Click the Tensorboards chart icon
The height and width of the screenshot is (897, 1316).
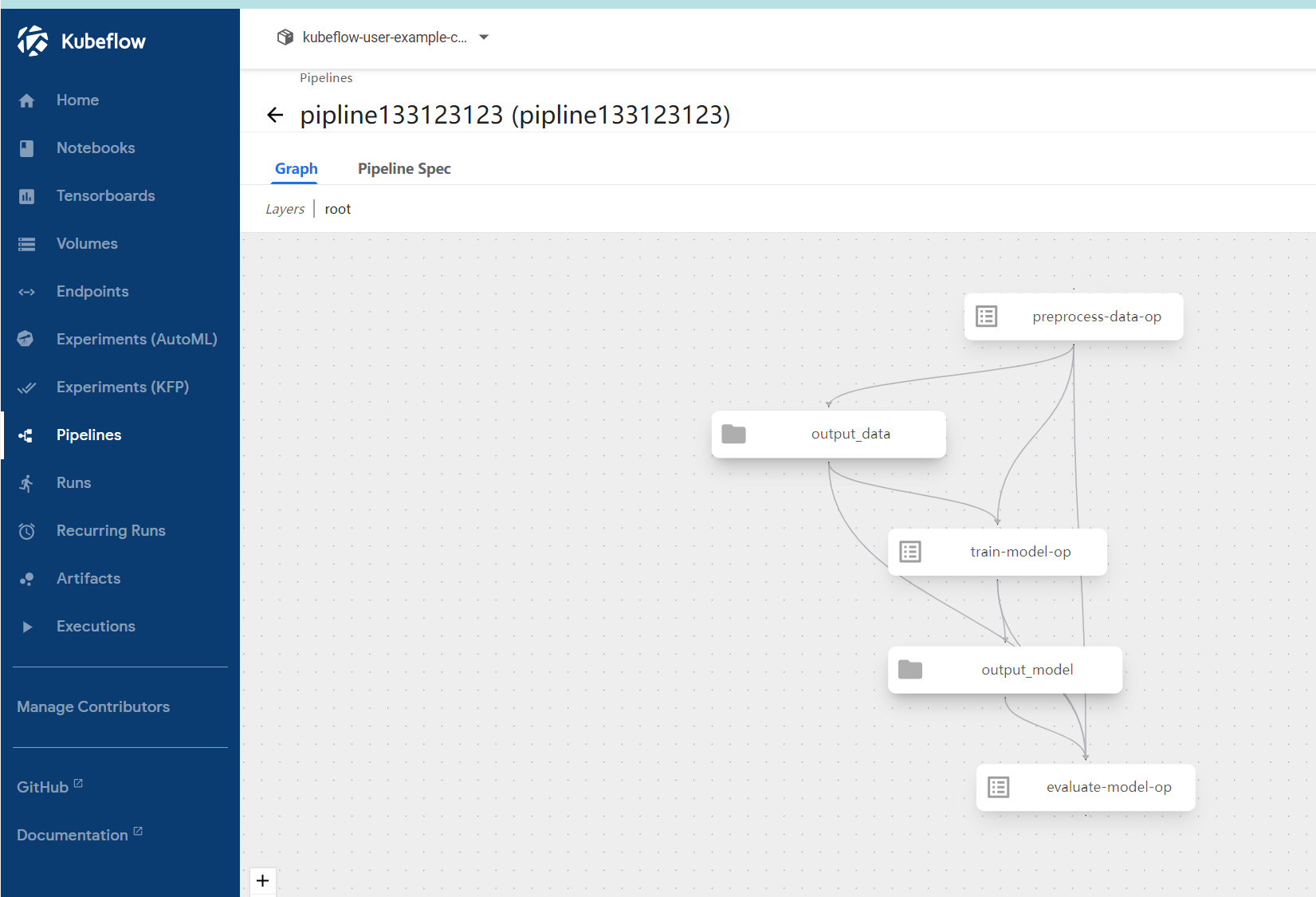pos(26,196)
